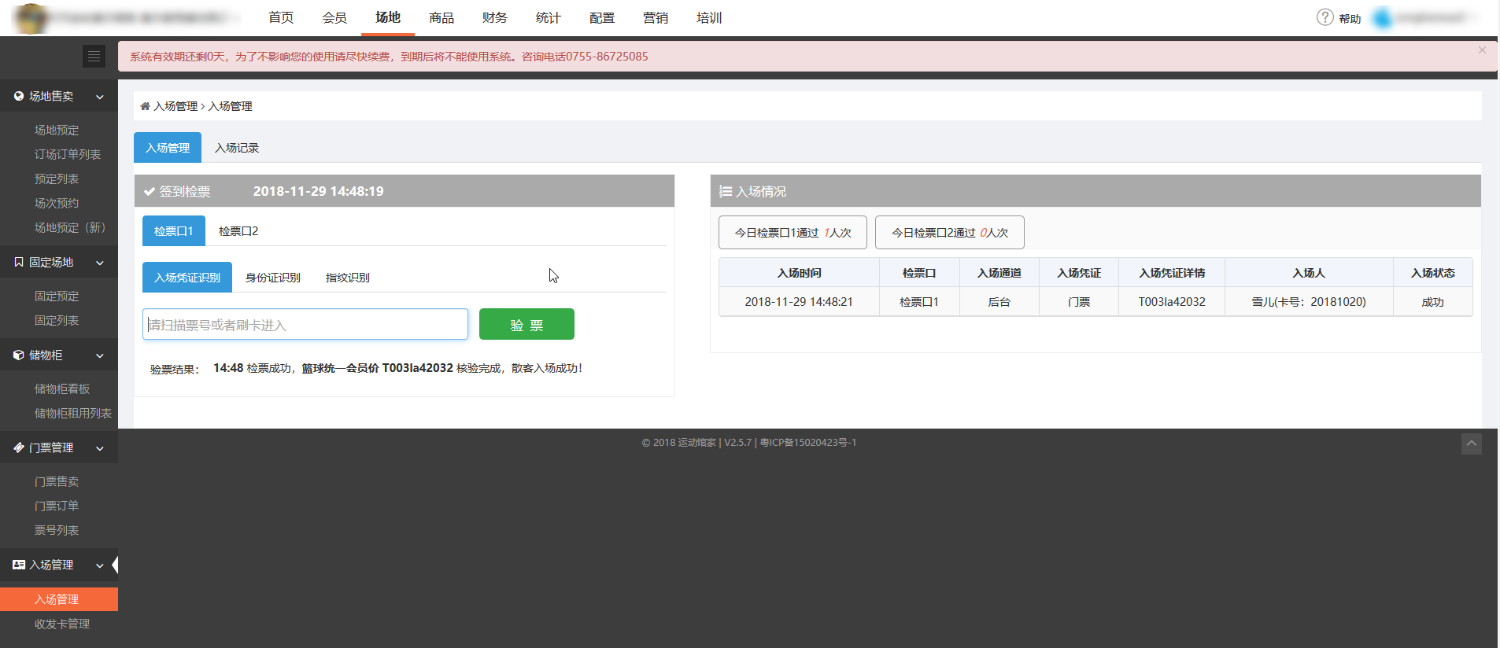This screenshot has height=648, width=1500.
Task: Click the home icon in the breadcrumb
Action: pyautogui.click(x=145, y=106)
